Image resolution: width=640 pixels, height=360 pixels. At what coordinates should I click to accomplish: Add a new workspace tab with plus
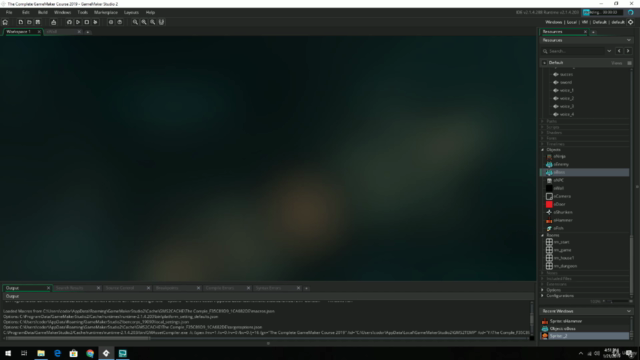(x=88, y=32)
